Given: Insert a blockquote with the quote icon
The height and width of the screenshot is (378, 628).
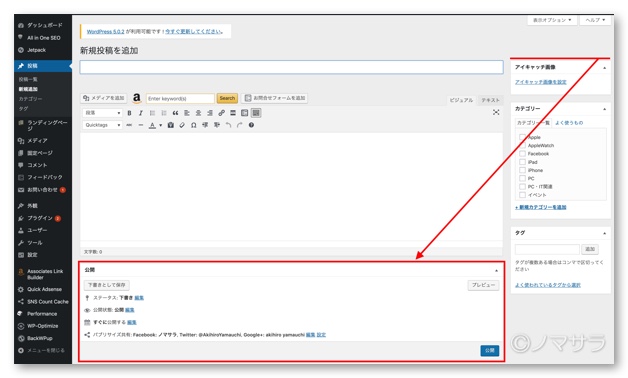Looking at the screenshot, I should tap(175, 113).
